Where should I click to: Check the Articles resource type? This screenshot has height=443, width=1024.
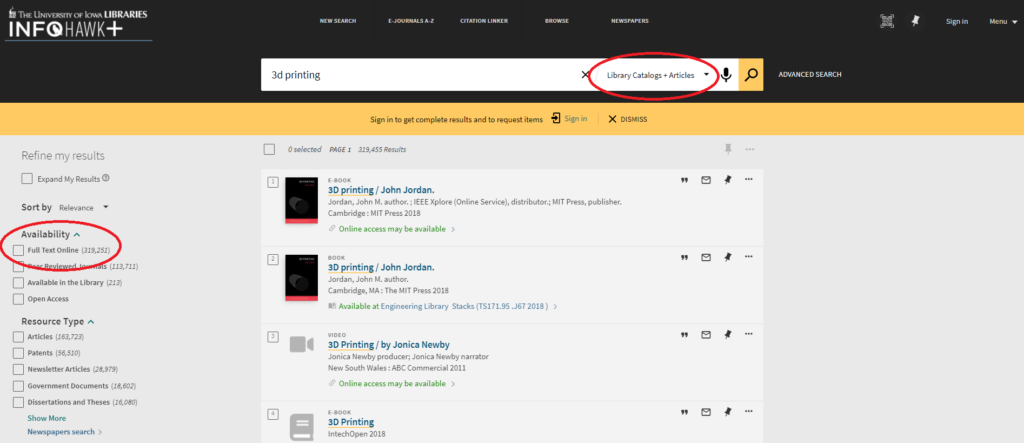18,336
